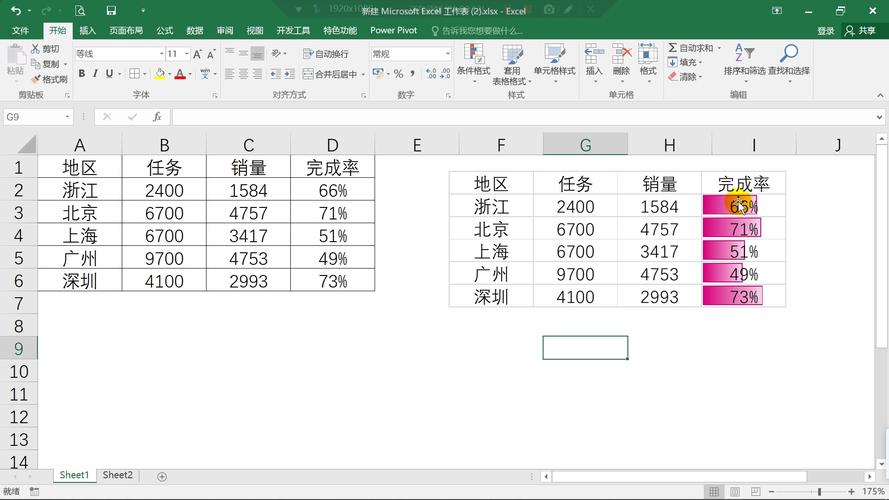Switch to Page Layout view in status bar
This screenshot has height=500, width=889.
(735, 491)
